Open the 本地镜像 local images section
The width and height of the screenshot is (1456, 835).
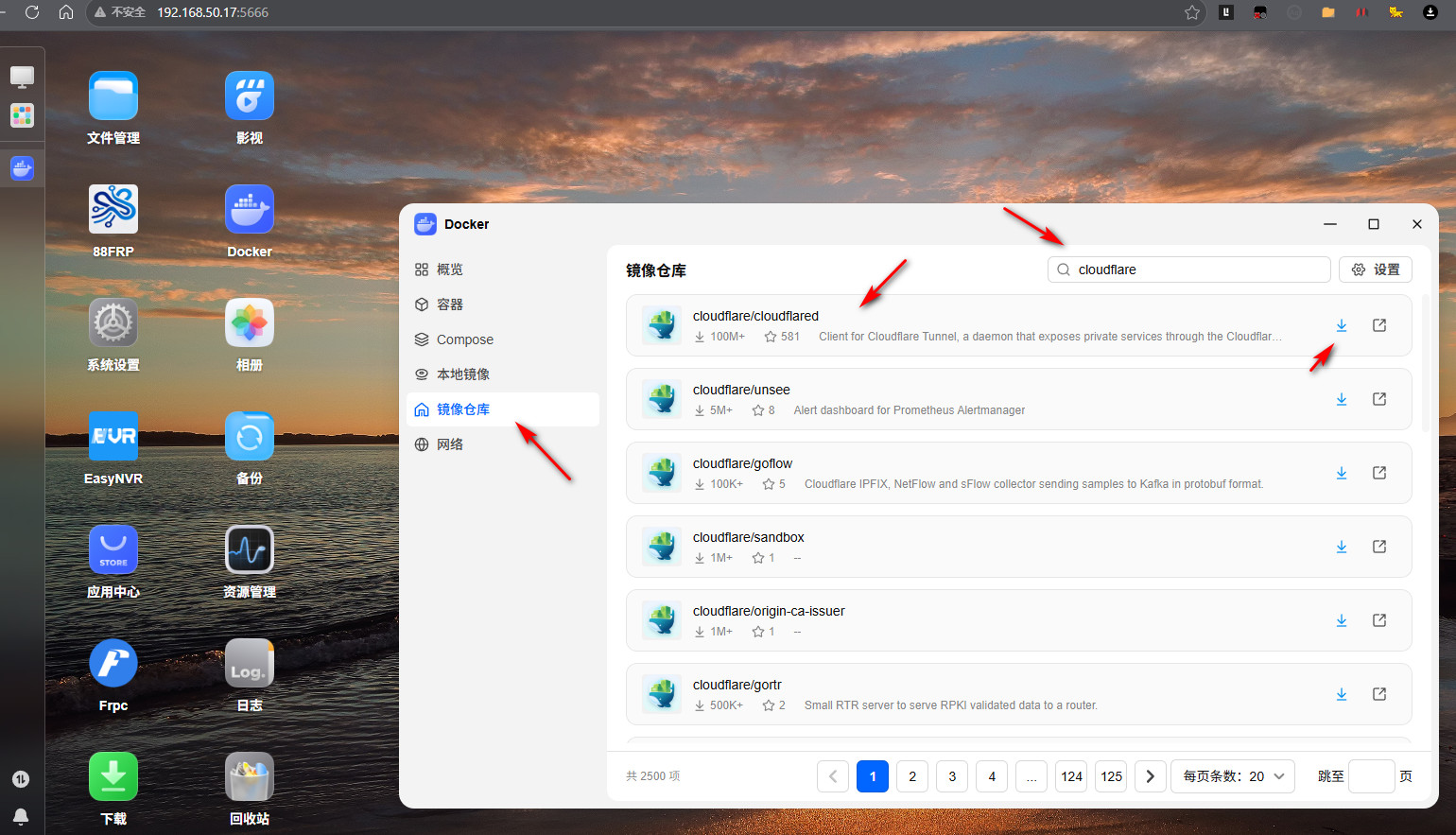503,374
